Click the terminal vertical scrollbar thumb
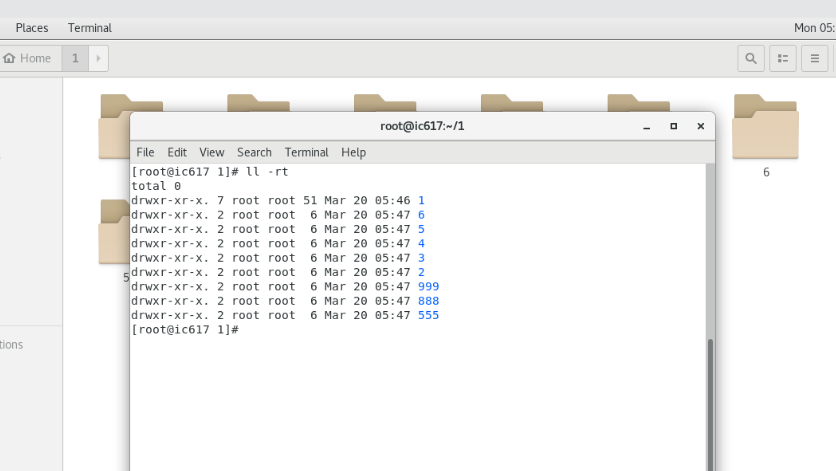This screenshot has height=471, width=836. (710, 405)
